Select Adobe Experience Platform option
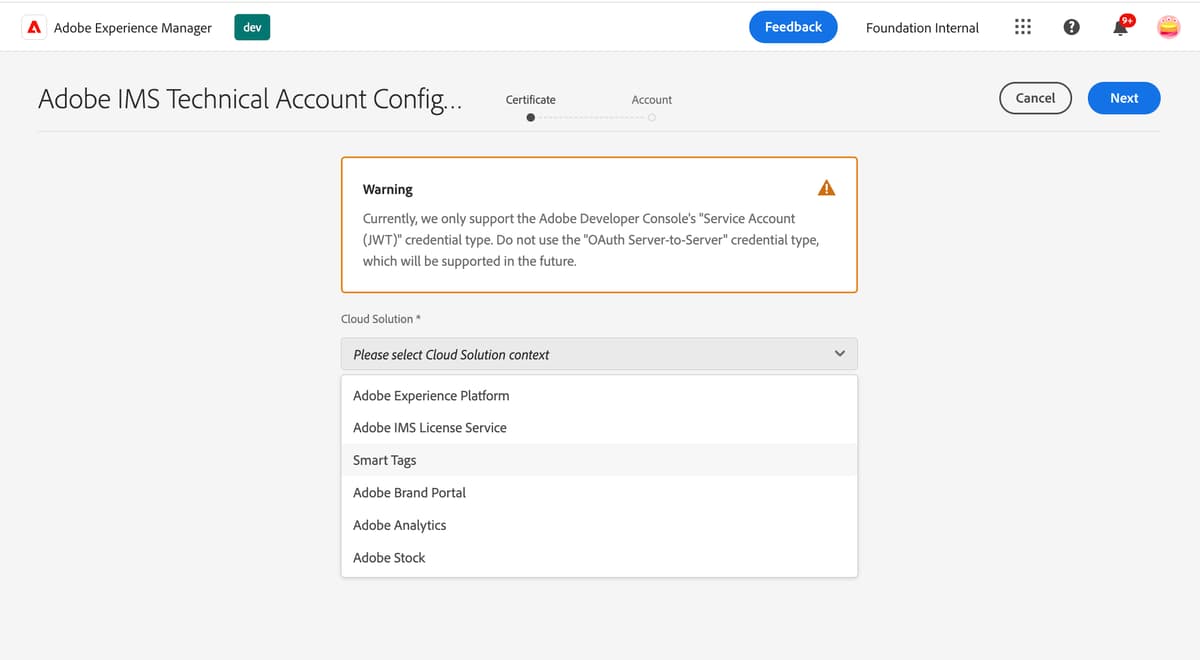Image resolution: width=1200 pixels, height=660 pixels. tap(431, 395)
